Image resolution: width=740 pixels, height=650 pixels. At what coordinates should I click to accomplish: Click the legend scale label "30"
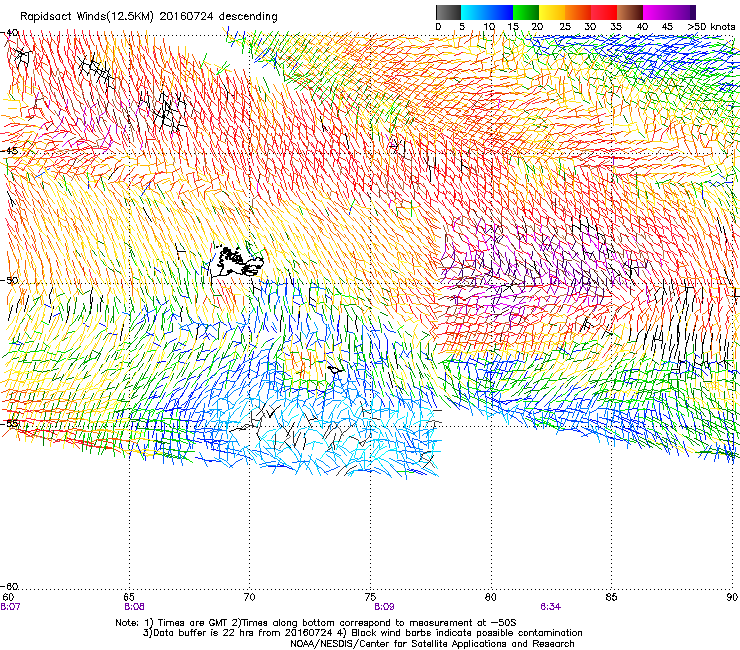590,27
